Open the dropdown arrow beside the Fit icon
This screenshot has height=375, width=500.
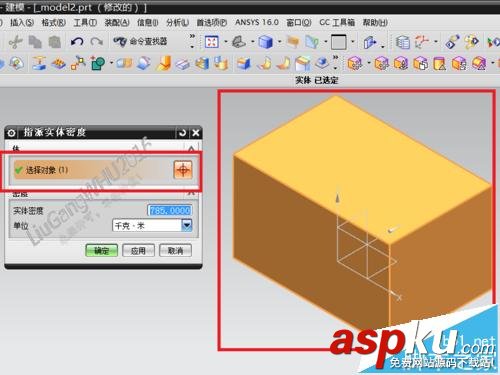point(226,42)
